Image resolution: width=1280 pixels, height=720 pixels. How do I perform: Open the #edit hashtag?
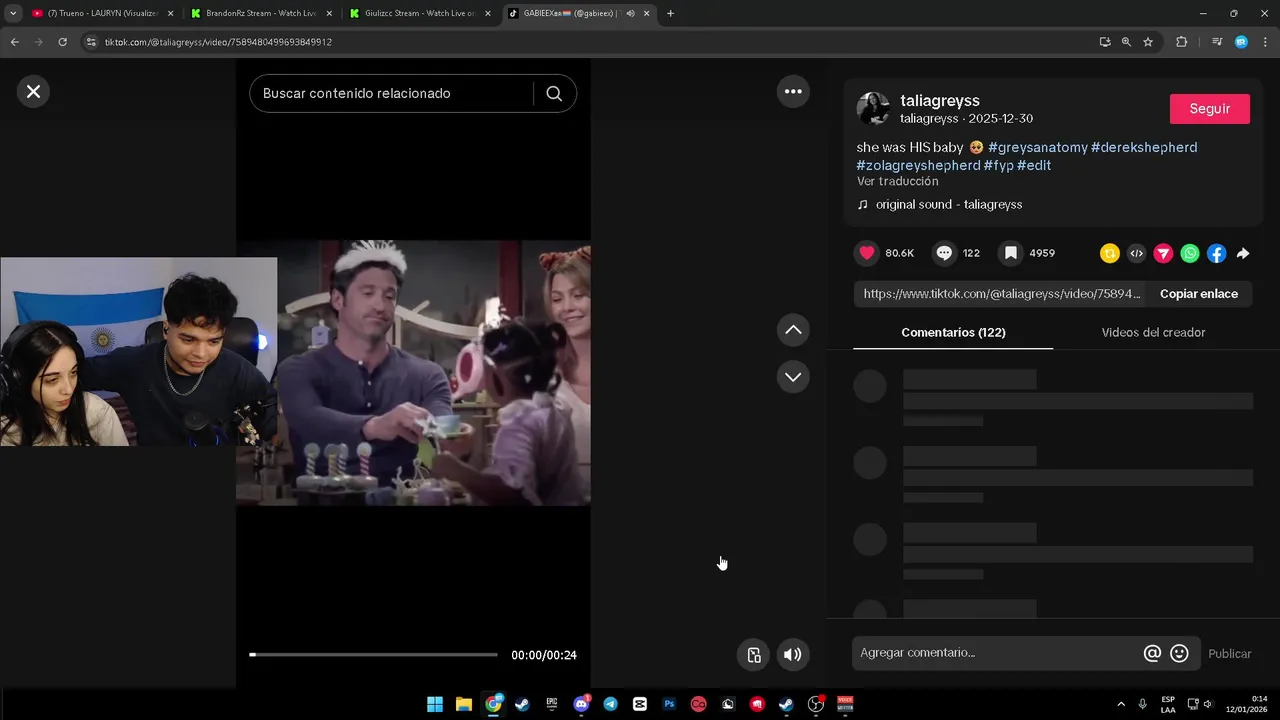[1034, 165]
